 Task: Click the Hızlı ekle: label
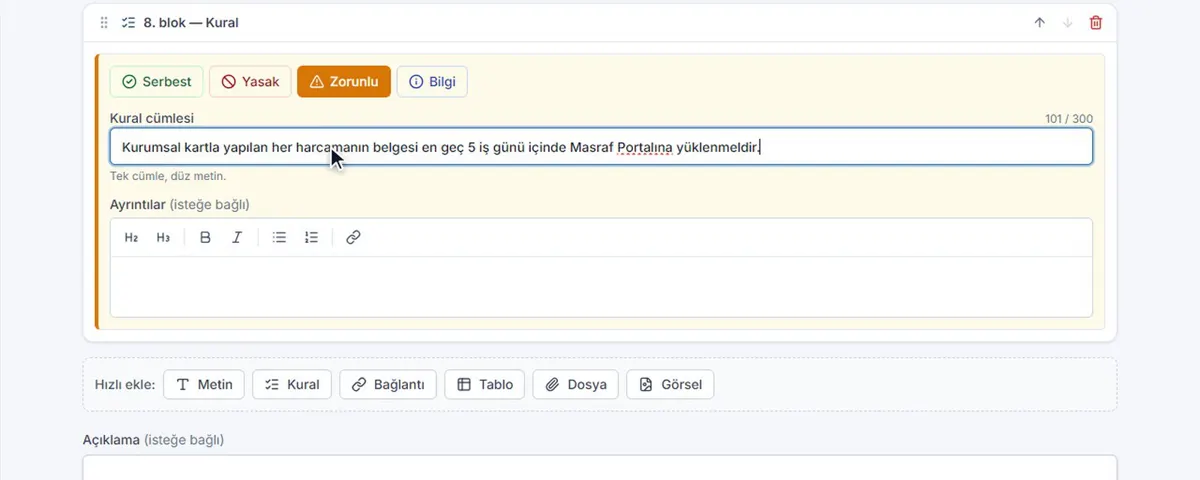pyautogui.click(x=125, y=385)
